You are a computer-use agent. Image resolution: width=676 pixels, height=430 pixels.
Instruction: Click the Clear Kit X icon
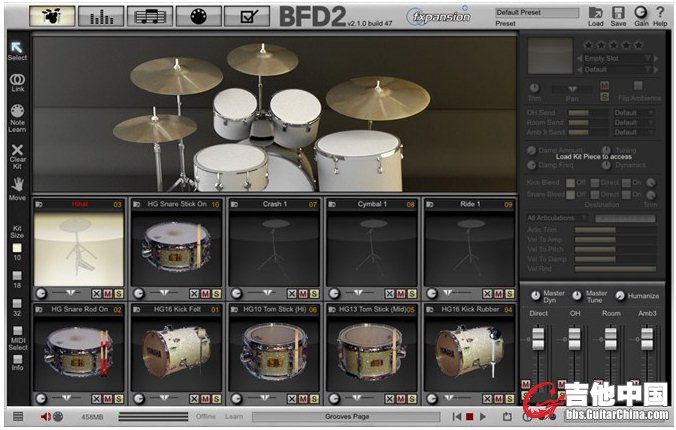17,150
